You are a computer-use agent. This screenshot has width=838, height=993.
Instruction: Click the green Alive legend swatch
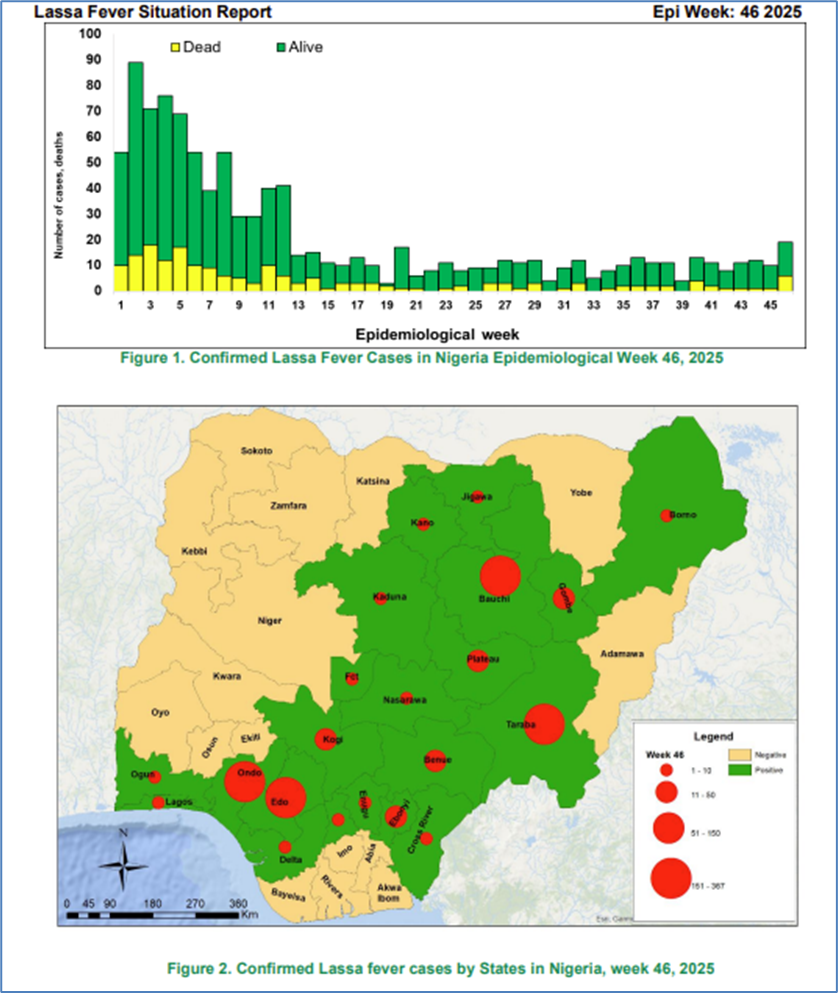click(281, 46)
